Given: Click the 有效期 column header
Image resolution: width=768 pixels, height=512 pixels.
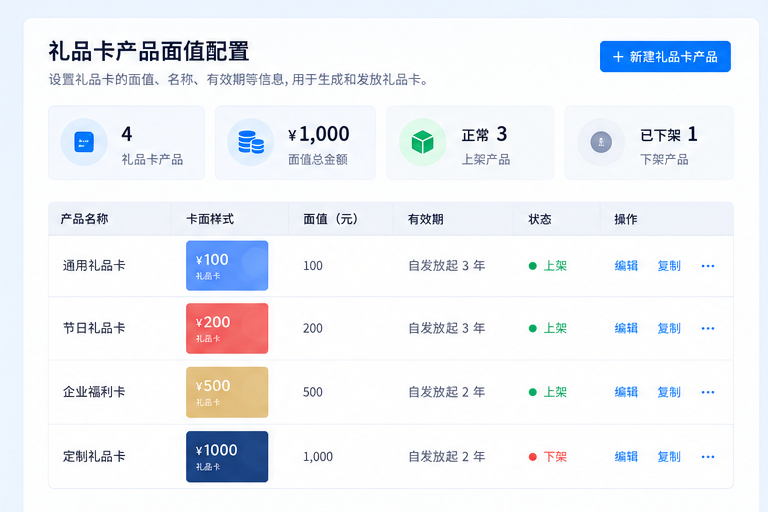Looking at the screenshot, I should pos(426,219).
